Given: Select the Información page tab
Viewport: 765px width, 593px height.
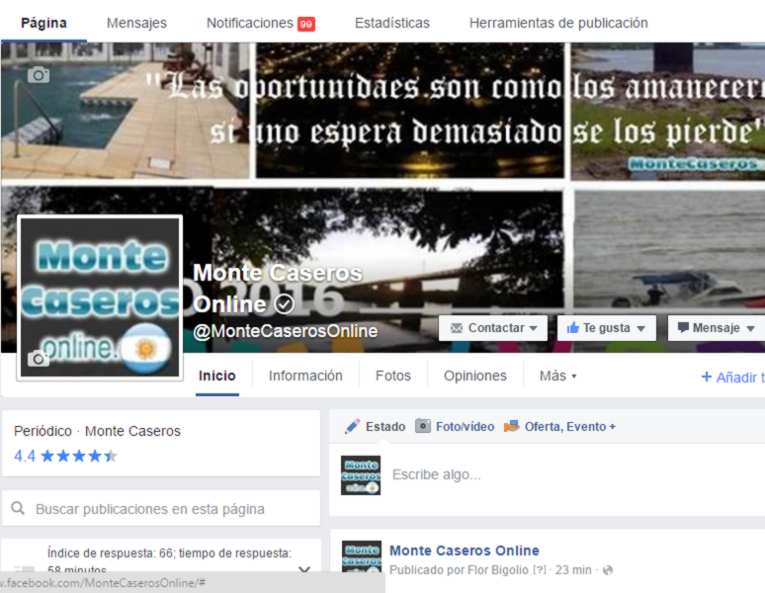Looking at the screenshot, I should click(305, 376).
